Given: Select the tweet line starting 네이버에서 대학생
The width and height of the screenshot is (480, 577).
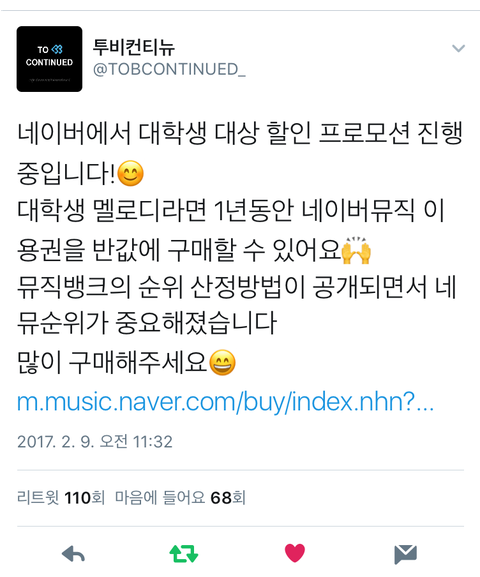Looking at the screenshot, I should click(x=240, y=133).
